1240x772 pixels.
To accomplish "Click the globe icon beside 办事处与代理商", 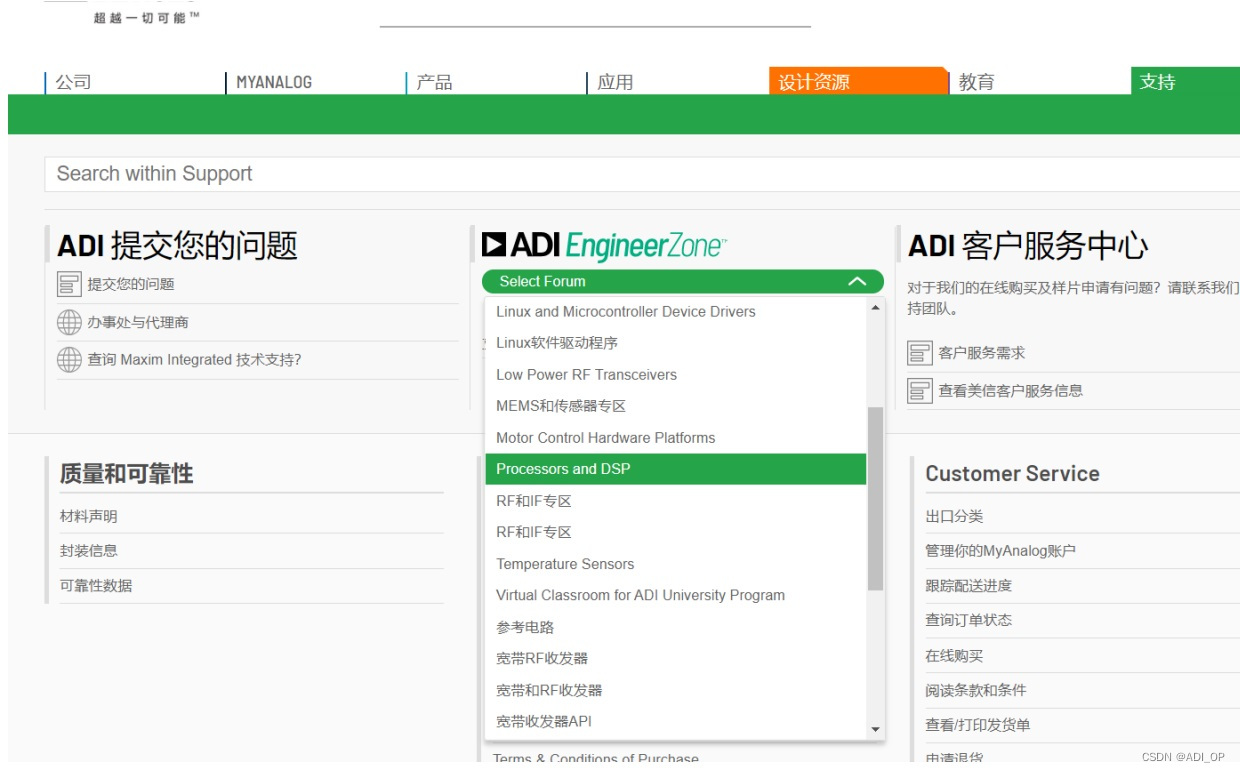I will pos(69,322).
